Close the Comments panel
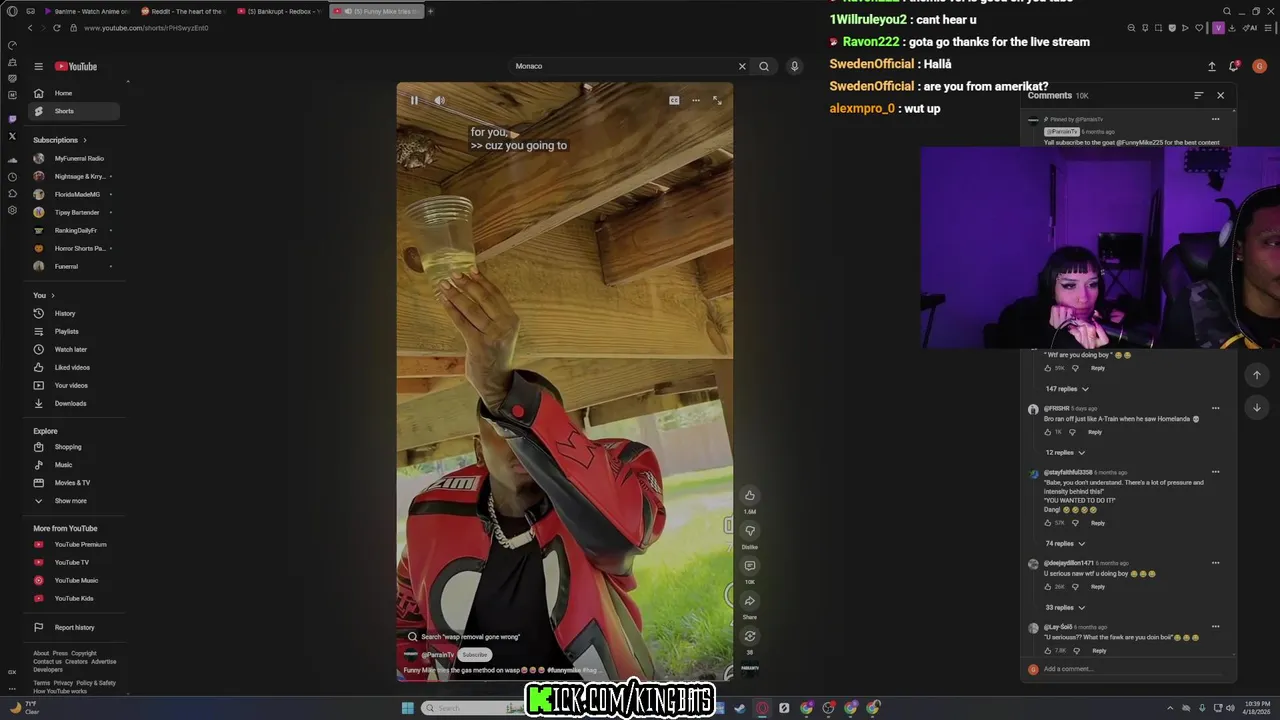 coord(1220,95)
